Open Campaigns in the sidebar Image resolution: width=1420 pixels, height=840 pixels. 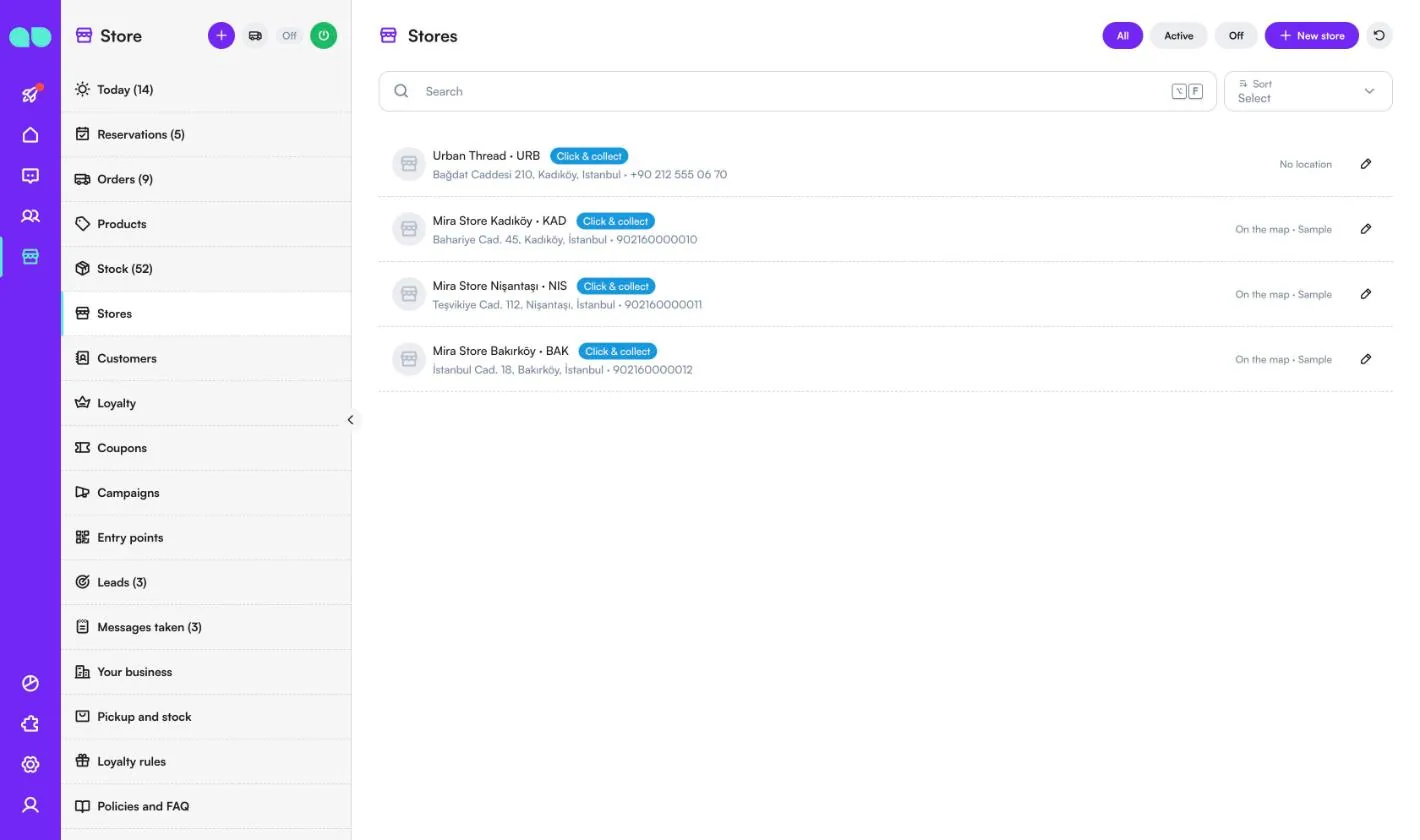206,493
